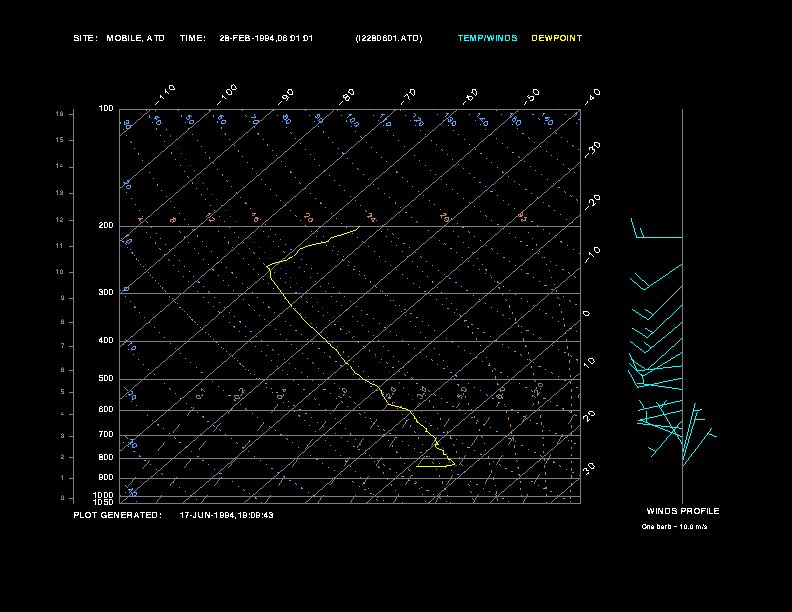Image resolution: width=792 pixels, height=612 pixels.
Task: Click the 900 pressure level label
Action: (106, 477)
